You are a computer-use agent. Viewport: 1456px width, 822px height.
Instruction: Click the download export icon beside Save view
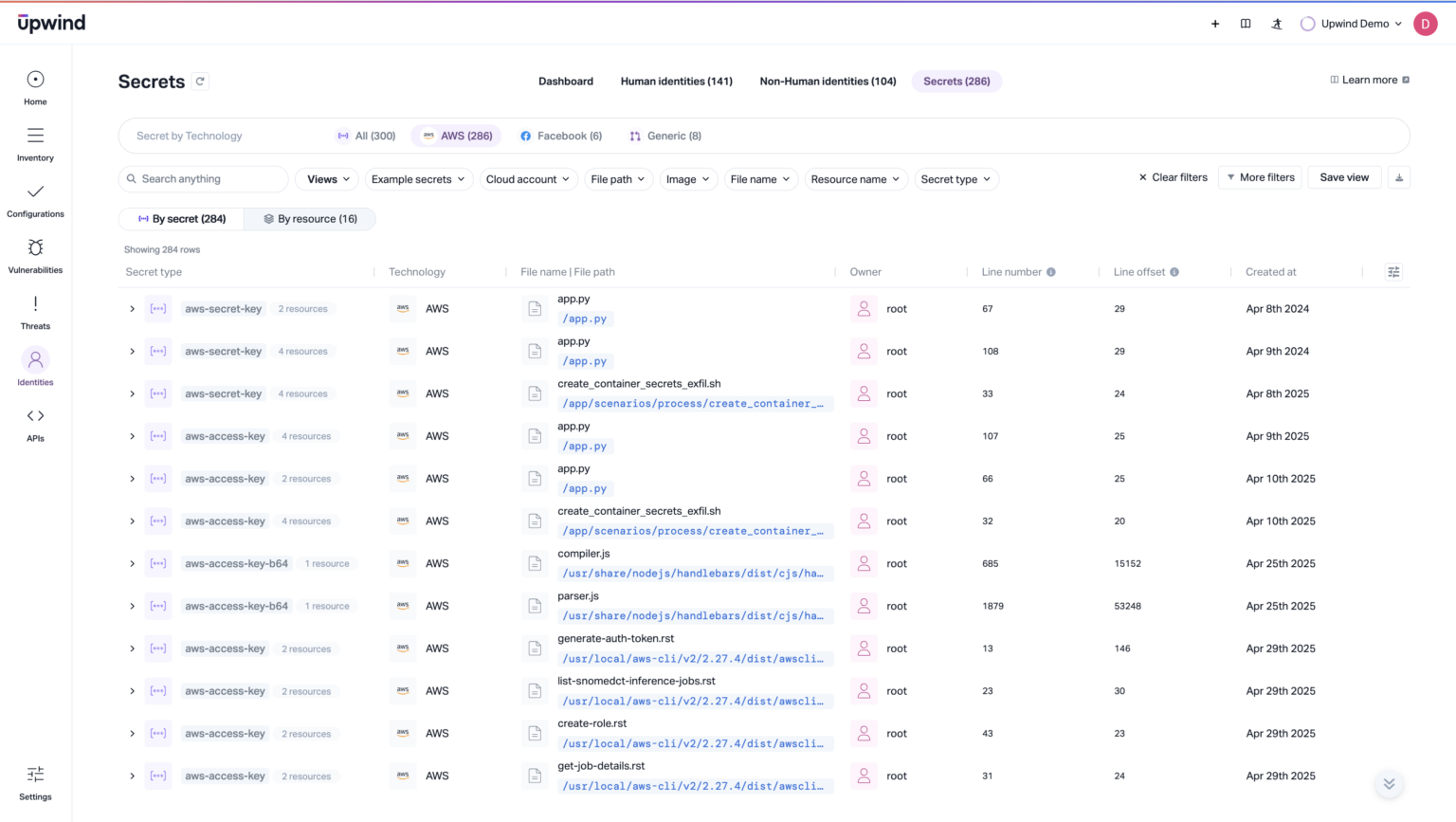pos(1398,177)
